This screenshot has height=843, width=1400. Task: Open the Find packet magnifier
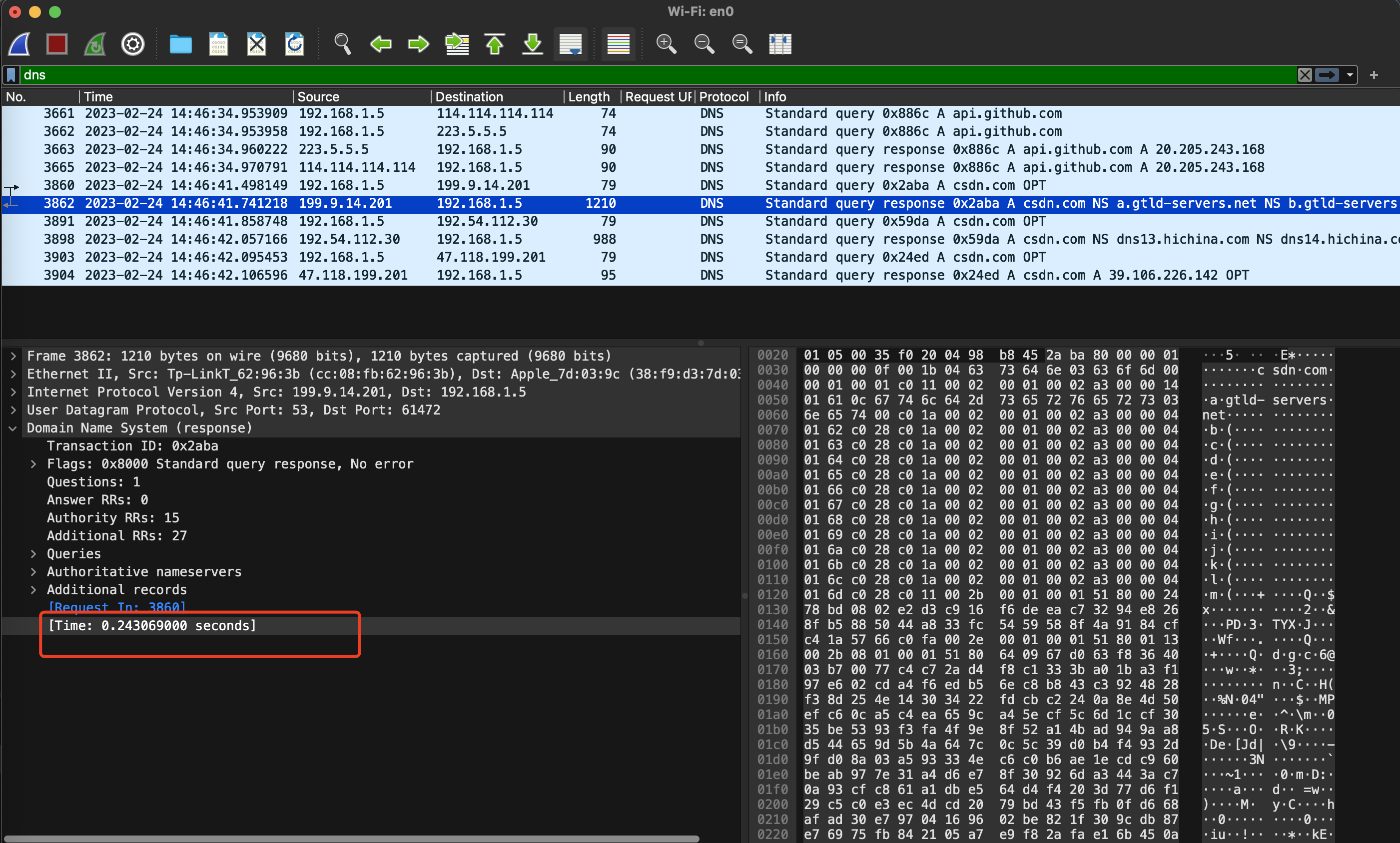click(343, 44)
